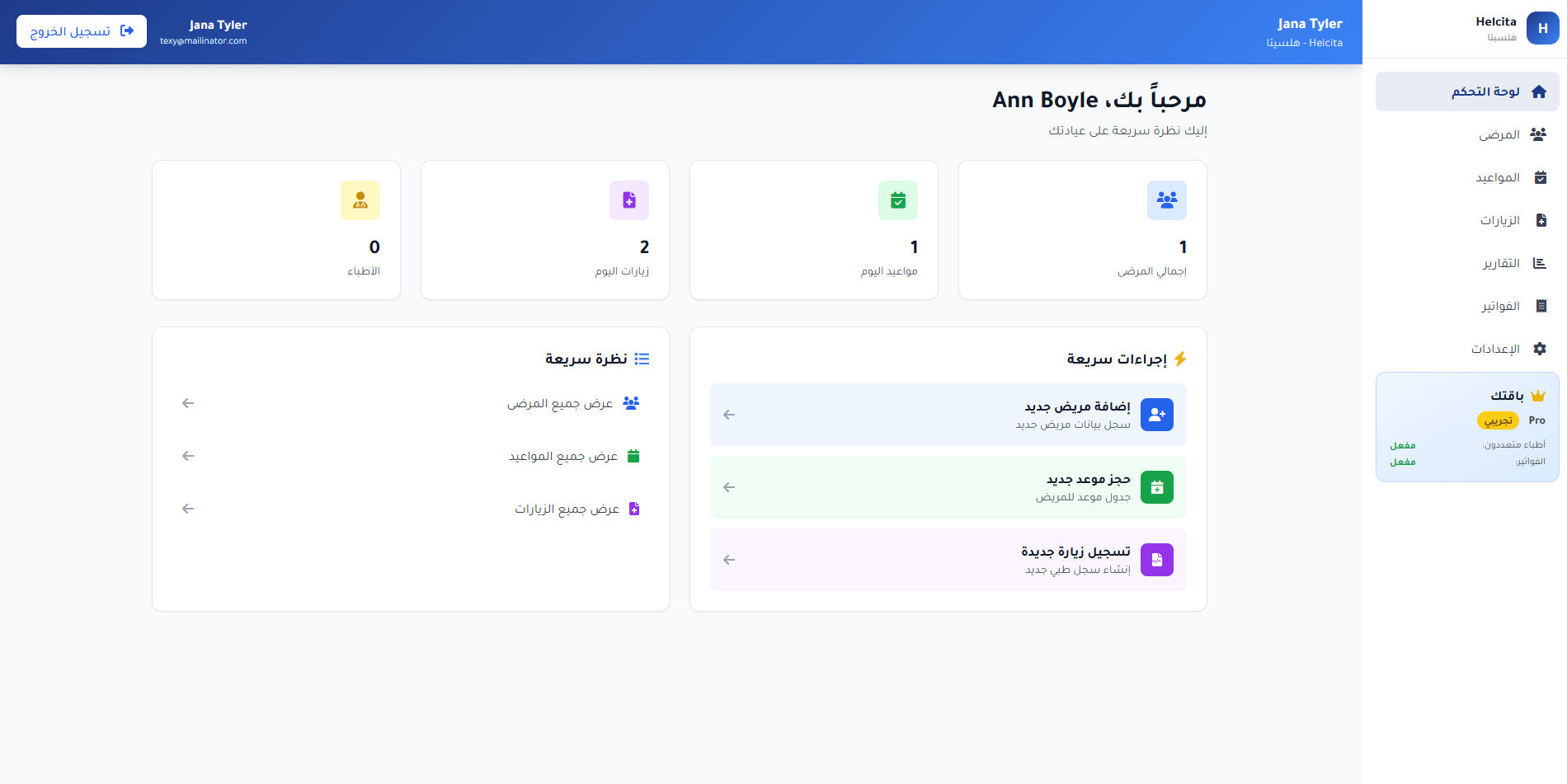Open the المرضى (Patients) sidebar icon
The width and height of the screenshot is (1567, 784).
pyautogui.click(x=1539, y=134)
